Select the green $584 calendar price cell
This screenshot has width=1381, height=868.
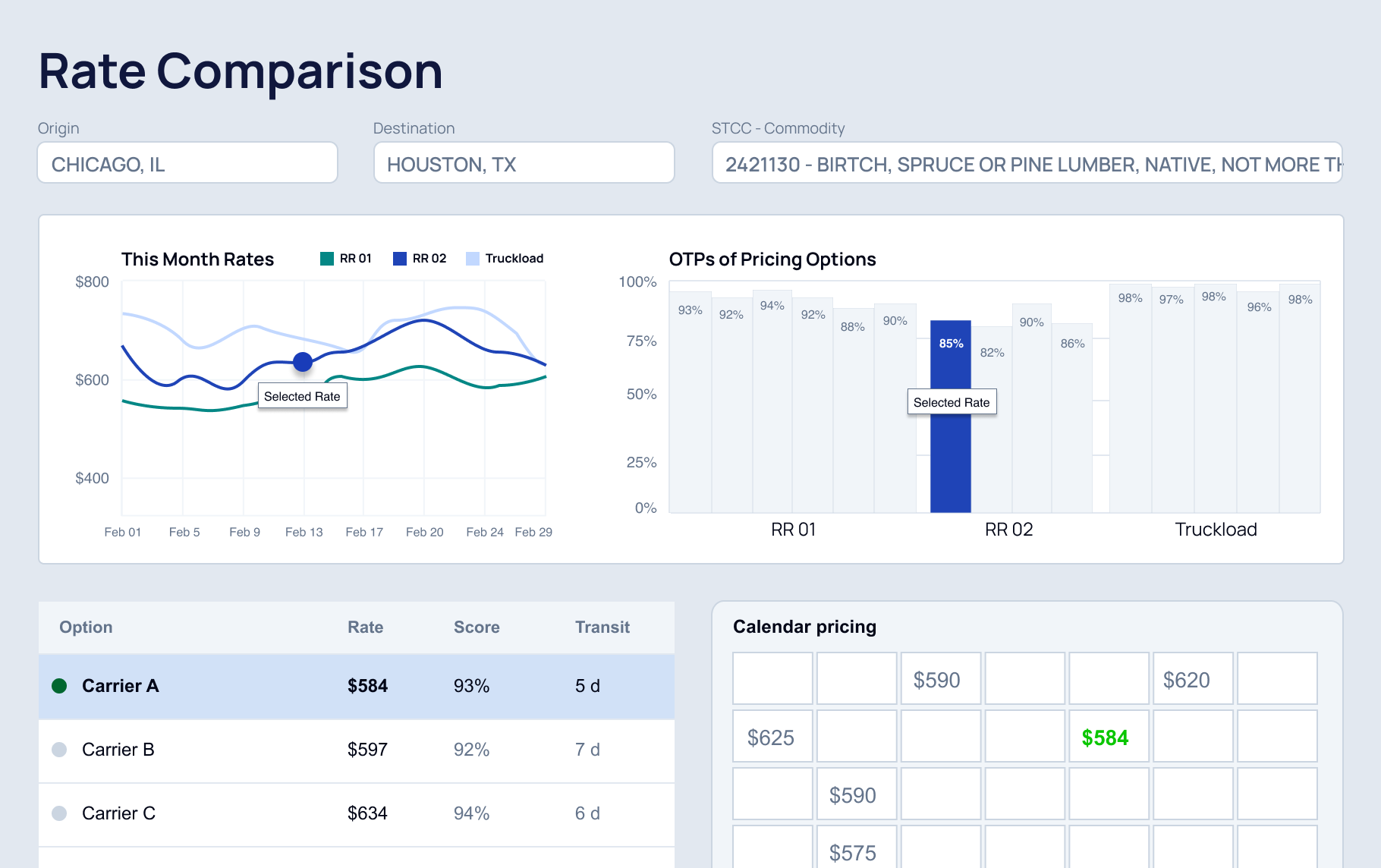coord(1109,736)
